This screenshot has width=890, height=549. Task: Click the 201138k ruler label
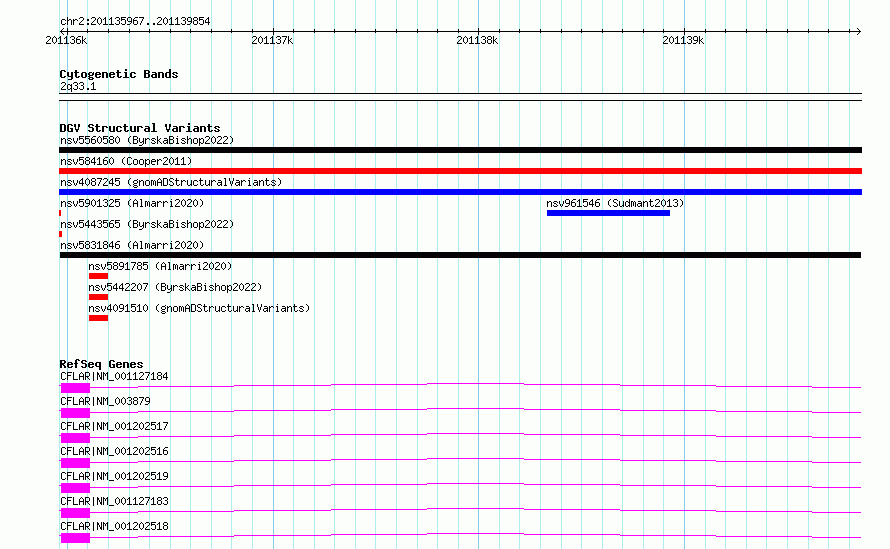(477, 40)
